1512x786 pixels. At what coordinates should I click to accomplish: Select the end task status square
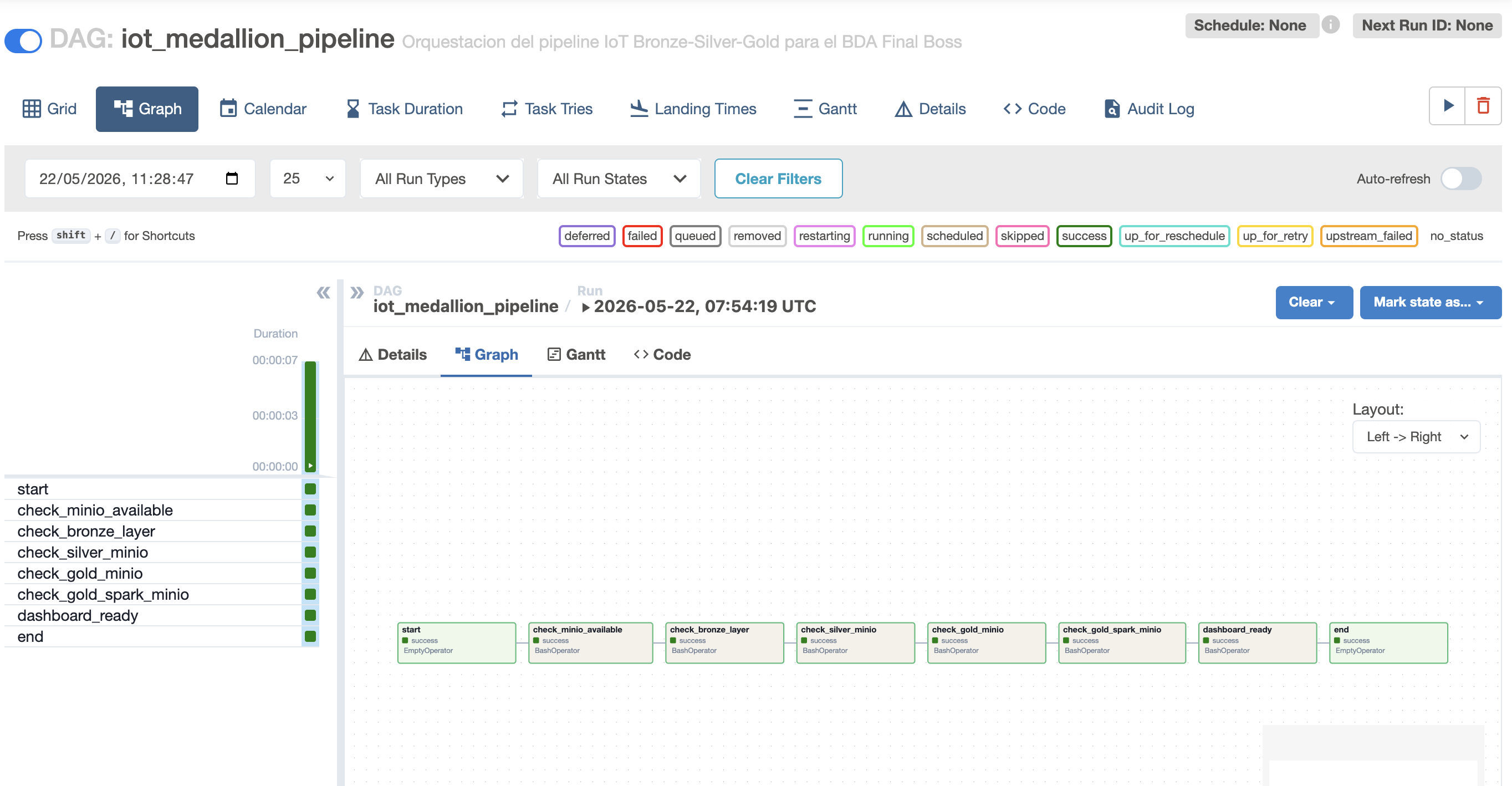tap(310, 636)
